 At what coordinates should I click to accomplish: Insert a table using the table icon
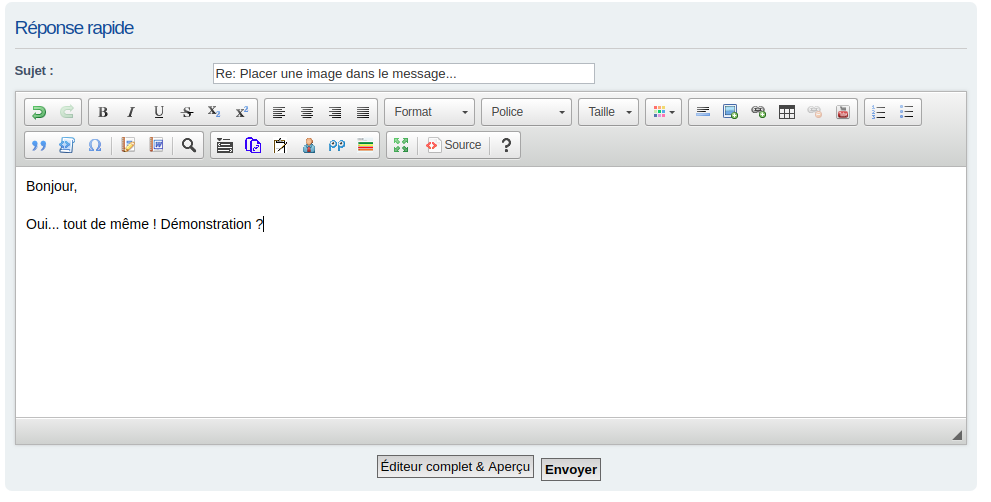(787, 112)
